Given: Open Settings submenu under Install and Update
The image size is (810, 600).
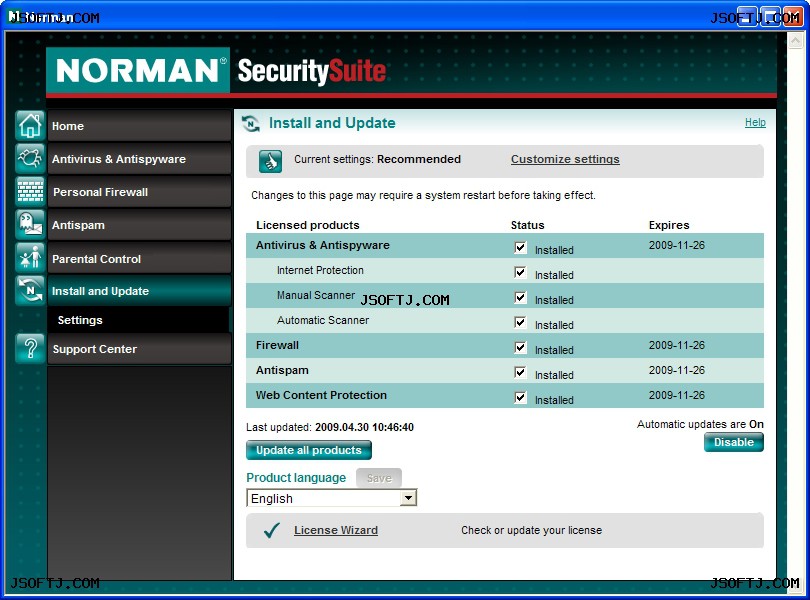Looking at the screenshot, I should click(139, 320).
